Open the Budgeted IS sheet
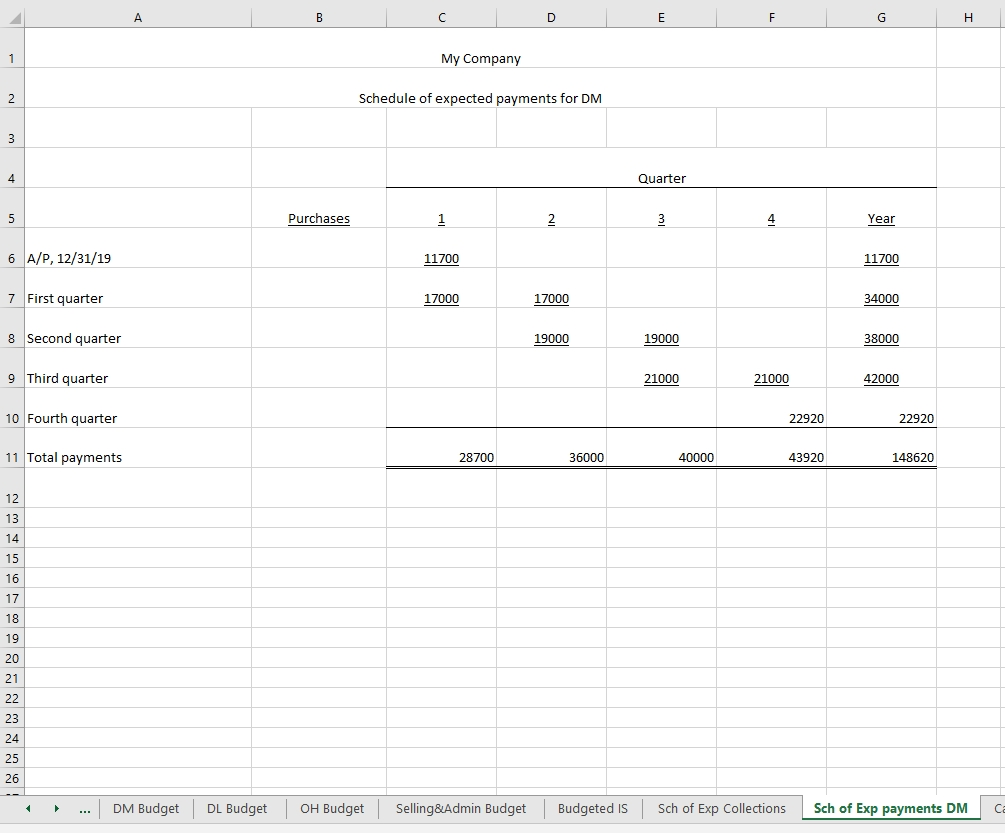1005x833 pixels. (592, 808)
